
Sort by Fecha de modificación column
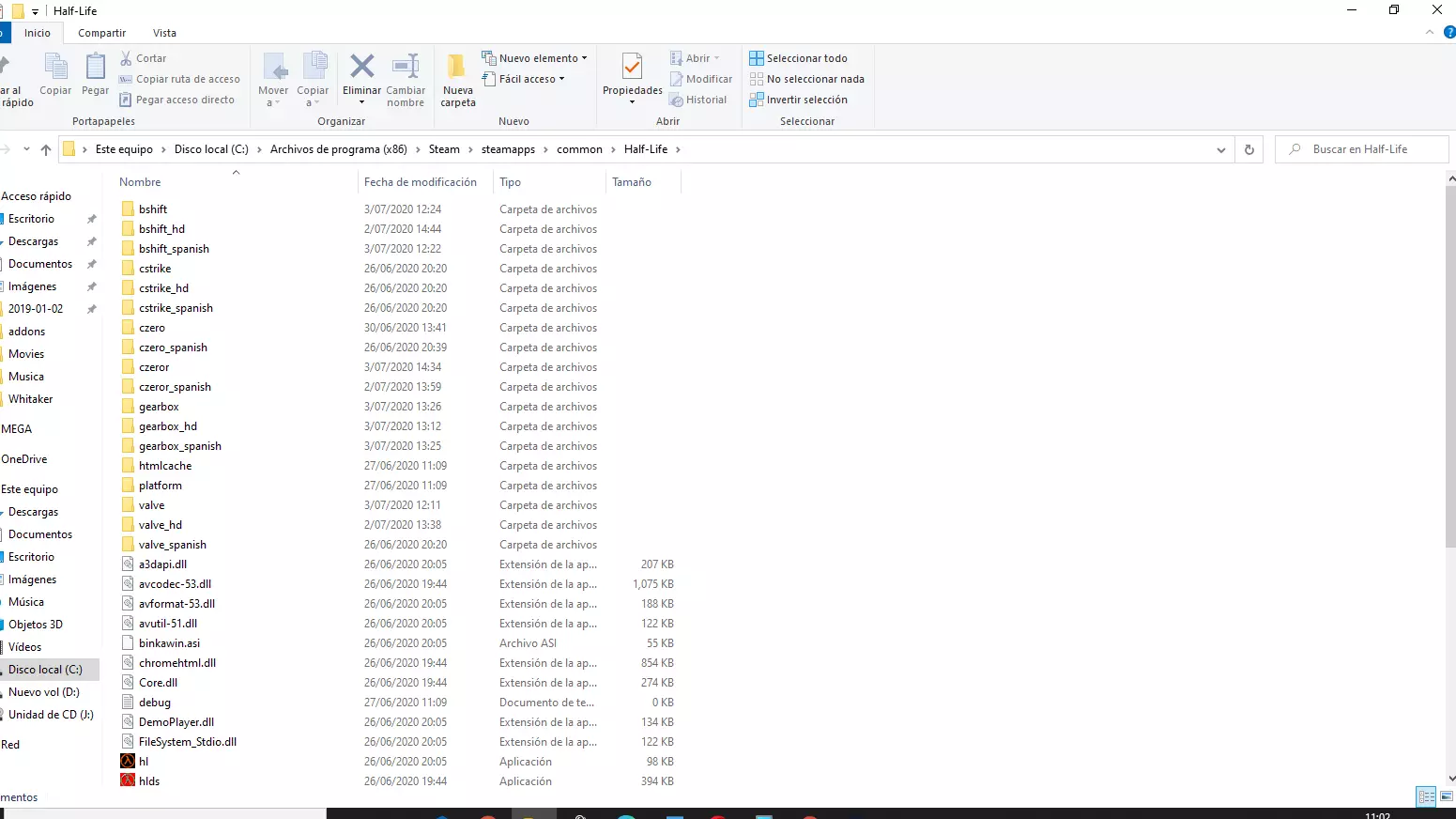pos(421,182)
